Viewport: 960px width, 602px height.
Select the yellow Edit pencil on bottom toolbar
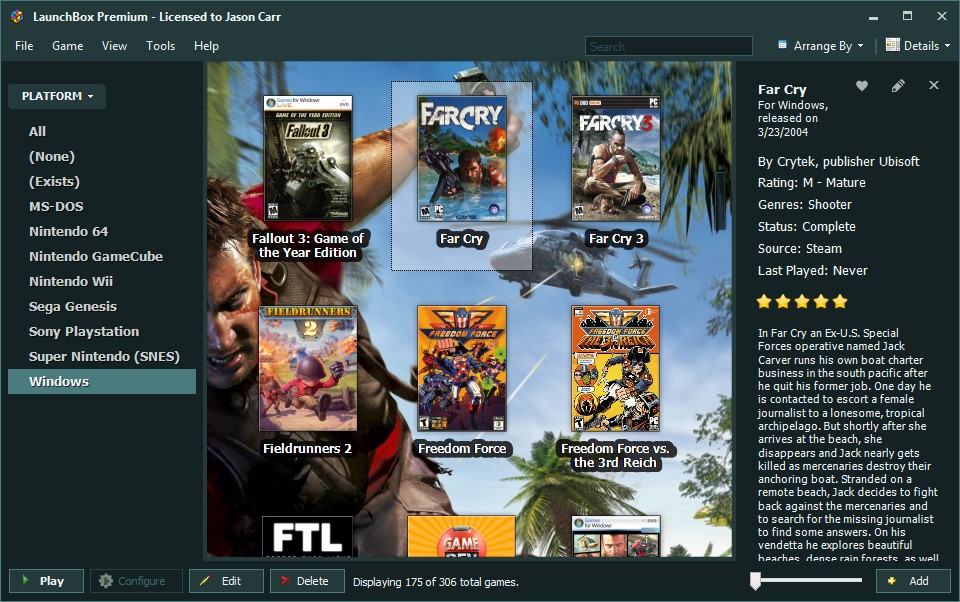coord(207,581)
